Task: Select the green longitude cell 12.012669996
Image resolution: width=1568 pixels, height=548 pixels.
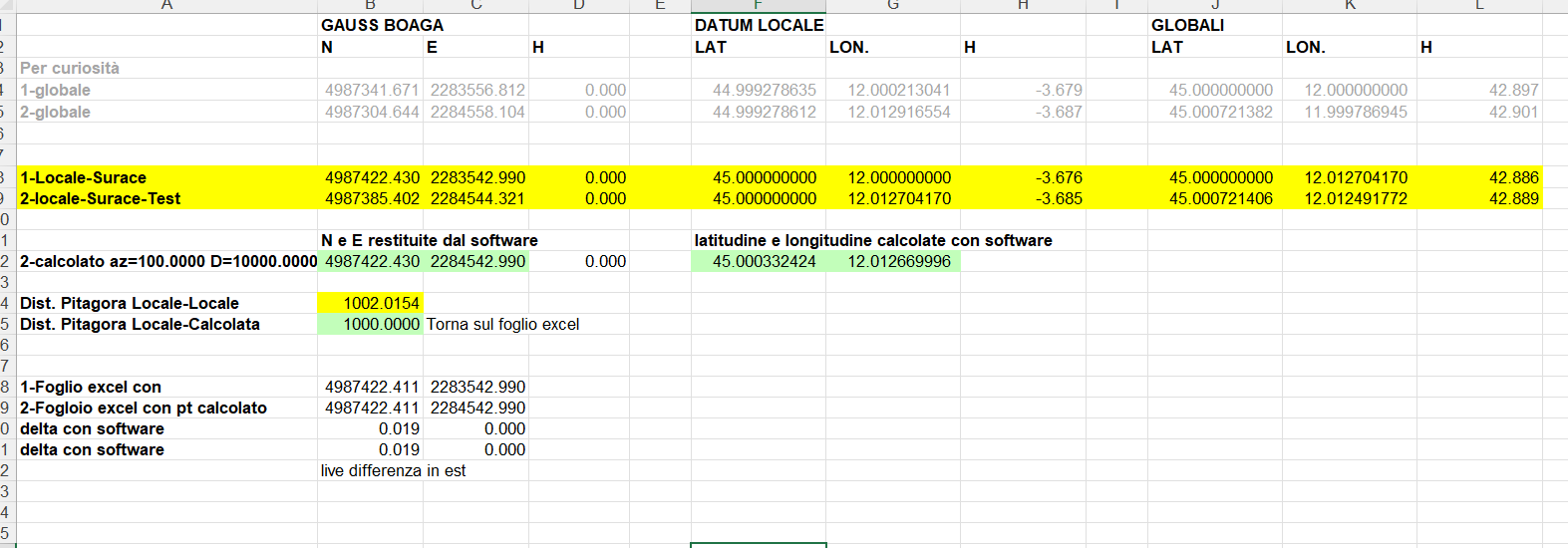Action: (x=898, y=261)
